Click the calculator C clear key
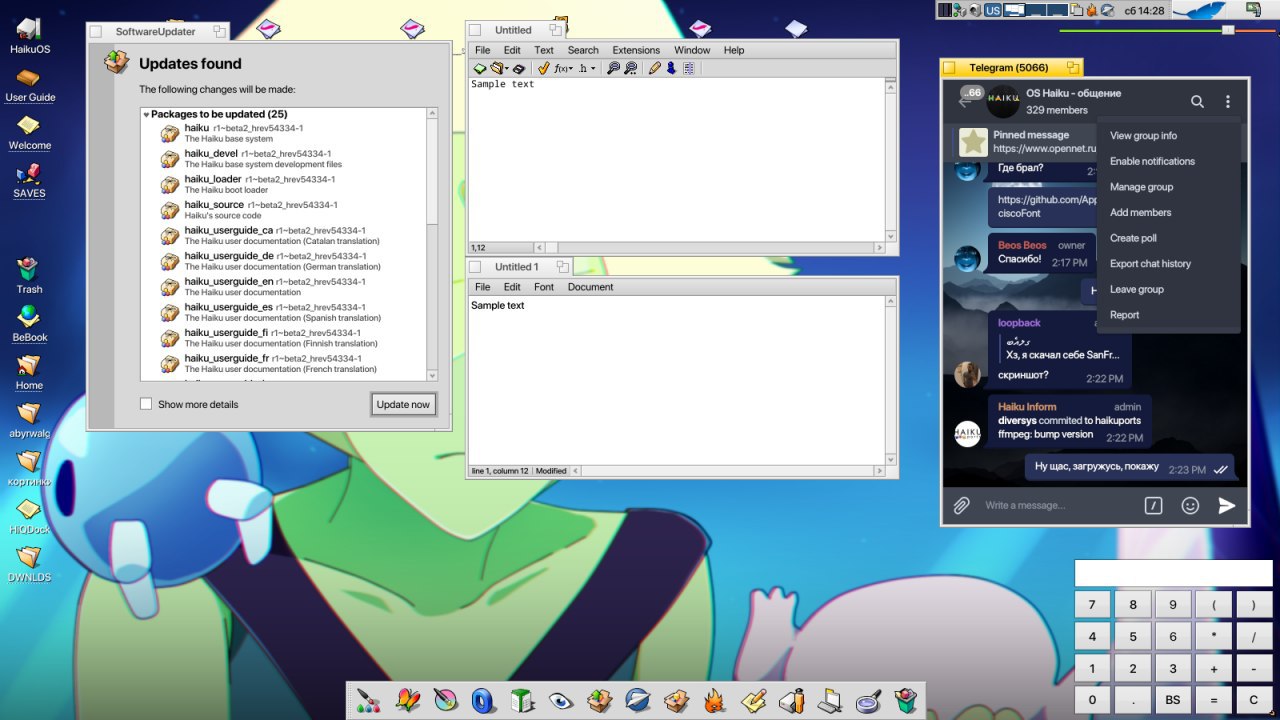The image size is (1280, 720). pos(1254,700)
